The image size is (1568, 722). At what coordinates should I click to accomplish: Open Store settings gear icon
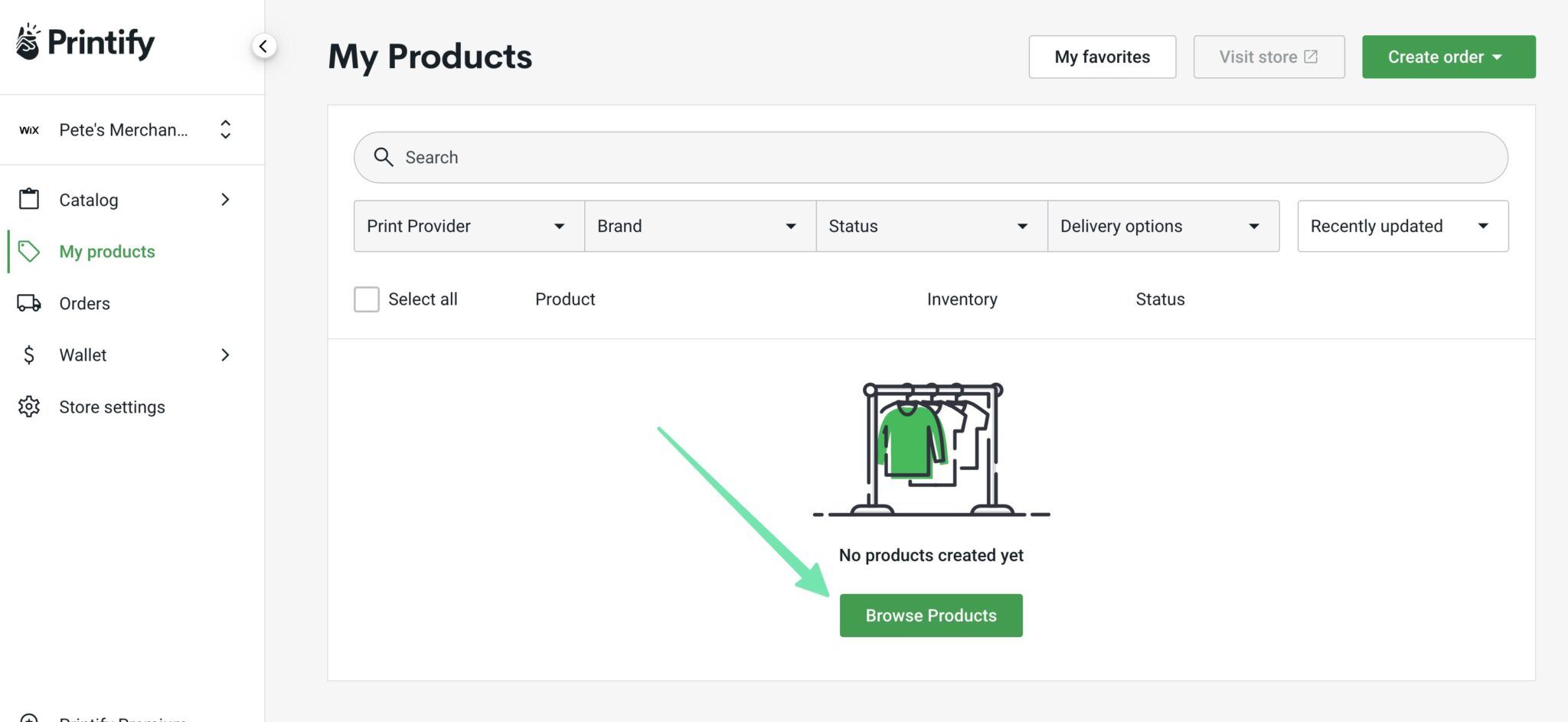tap(29, 407)
